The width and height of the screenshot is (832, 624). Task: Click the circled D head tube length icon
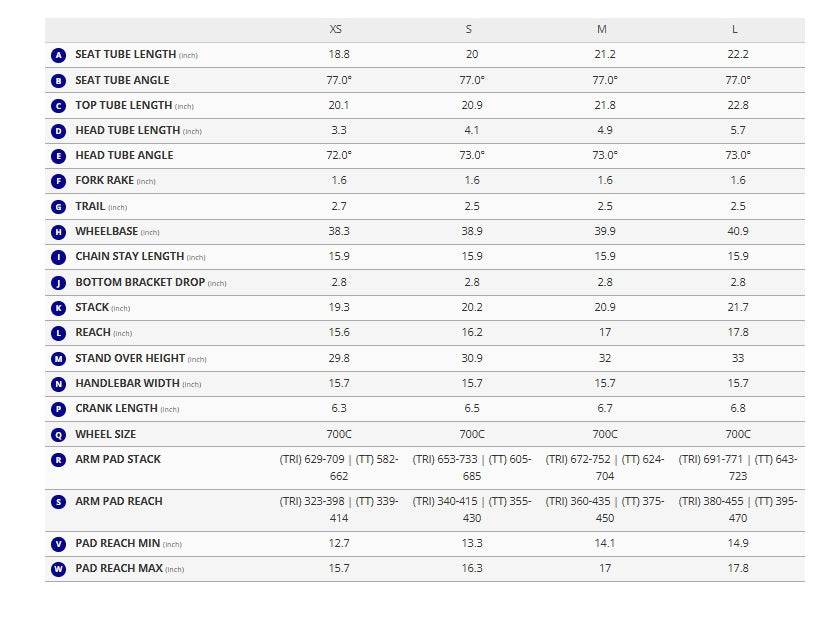(58, 131)
